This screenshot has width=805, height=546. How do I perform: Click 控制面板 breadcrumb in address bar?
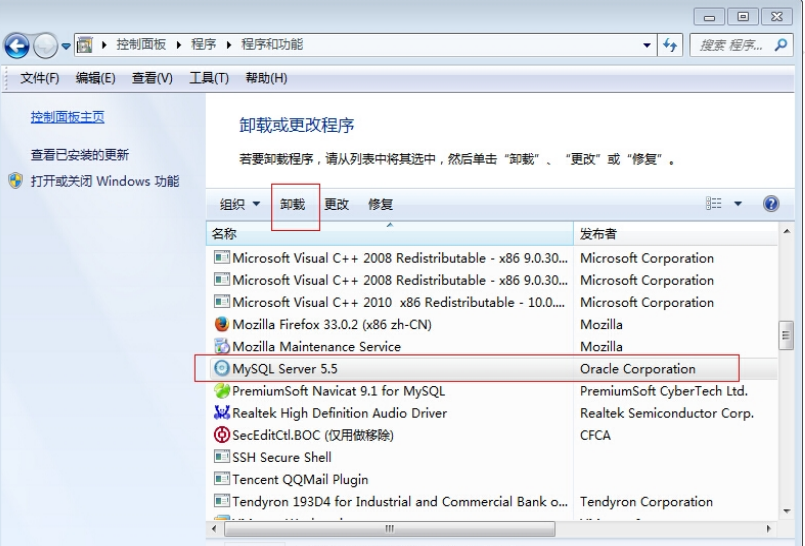(x=141, y=45)
